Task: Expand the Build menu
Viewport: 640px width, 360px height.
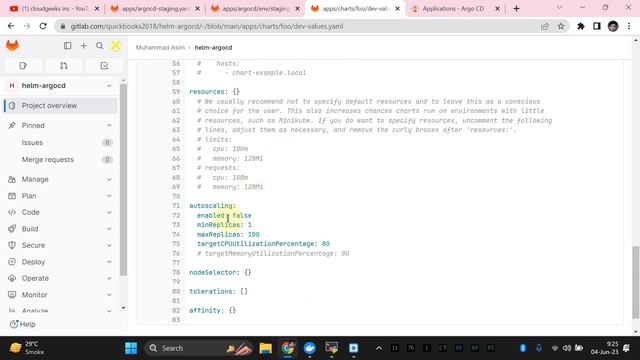Action: pyautogui.click(x=60, y=229)
